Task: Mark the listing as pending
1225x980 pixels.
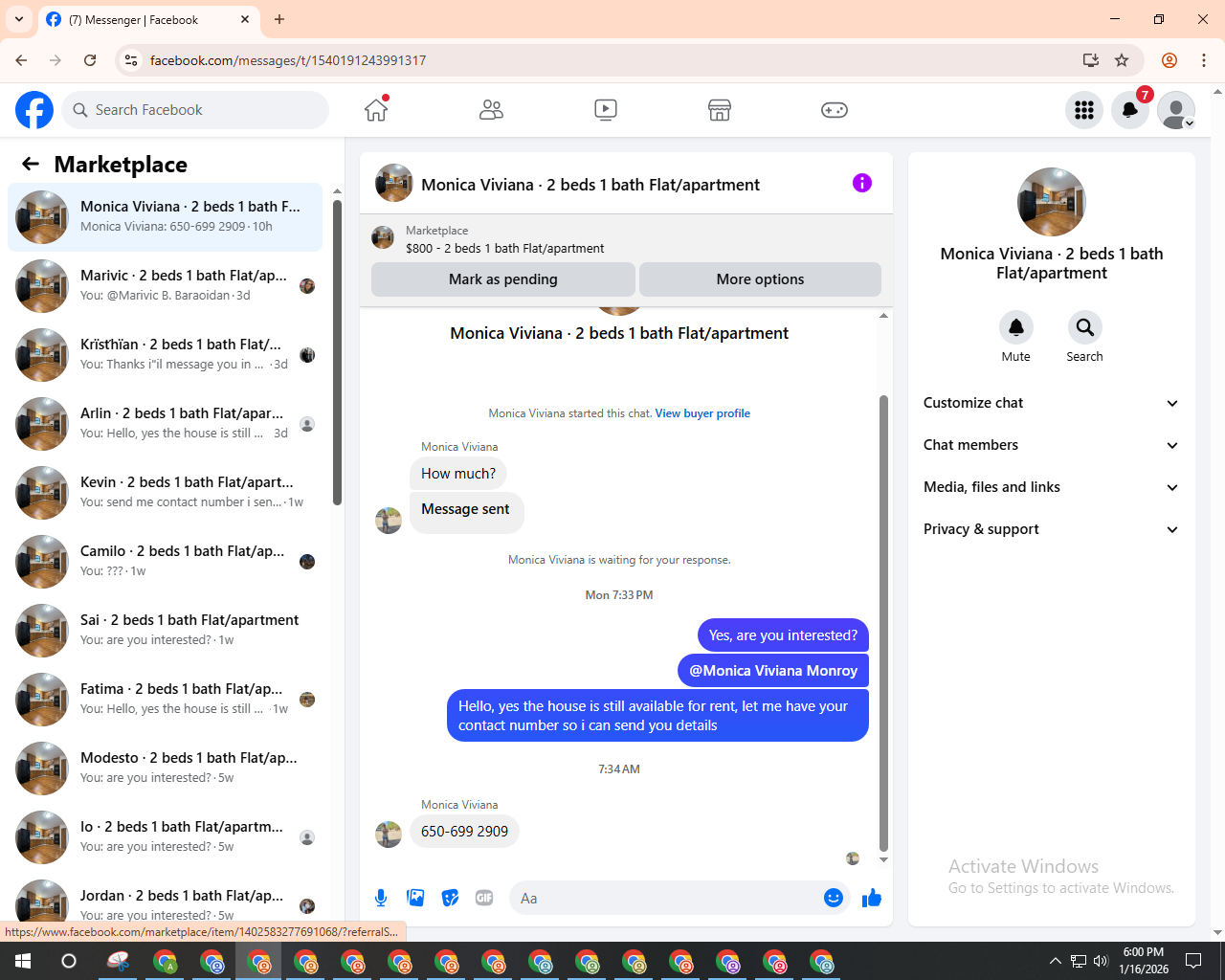Action: click(x=503, y=279)
